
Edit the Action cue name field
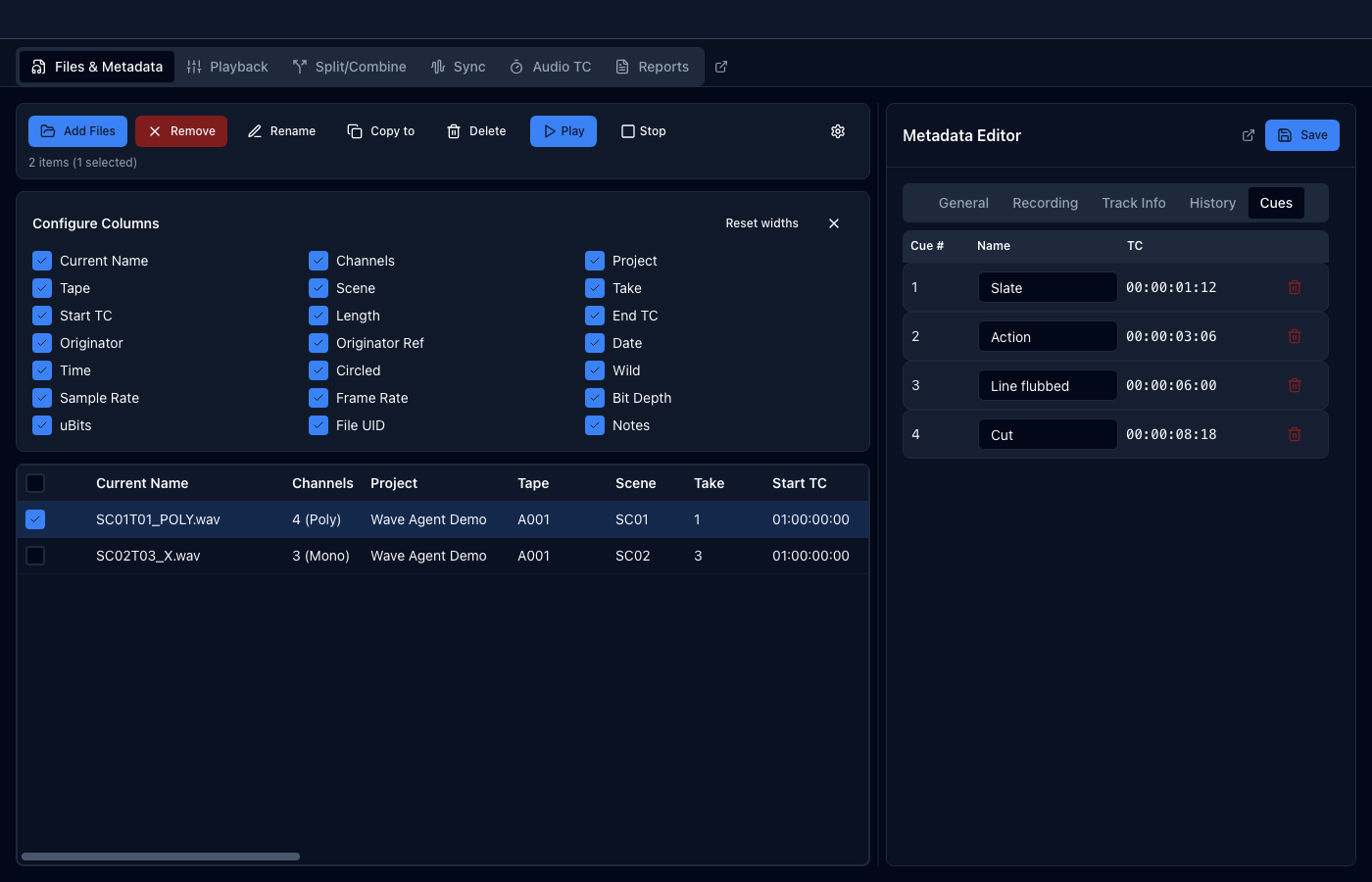[1048, 336]
